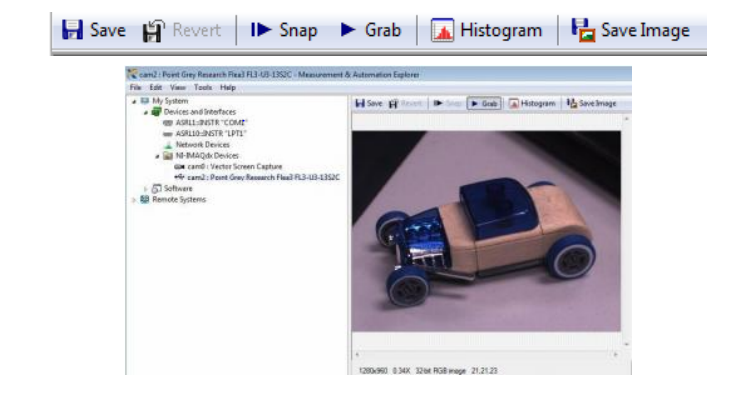Collapse the My System tree node

[x=134, y=101]
